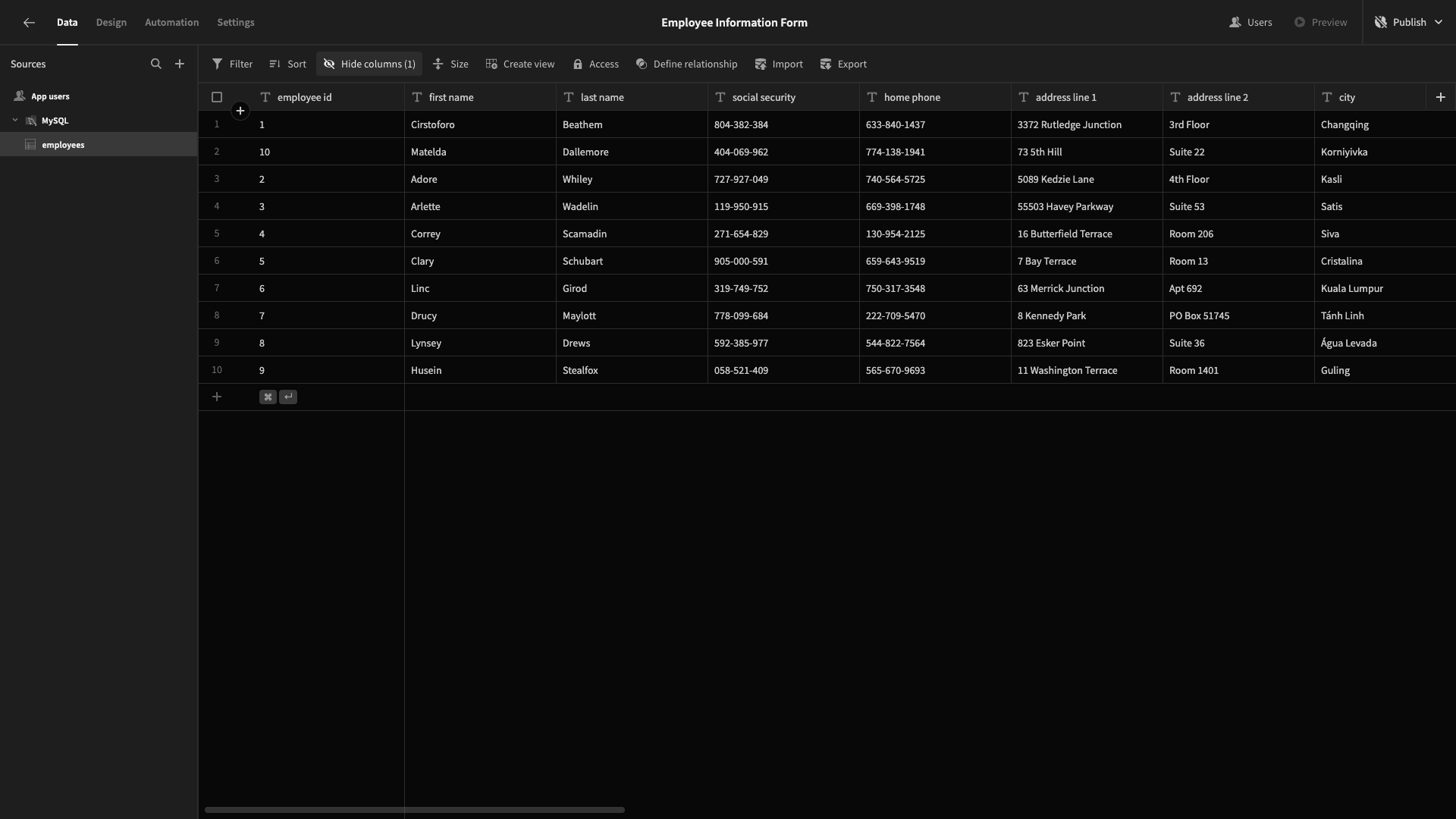
Task: Open the Filter tool
Action: [x=233, y=64]
